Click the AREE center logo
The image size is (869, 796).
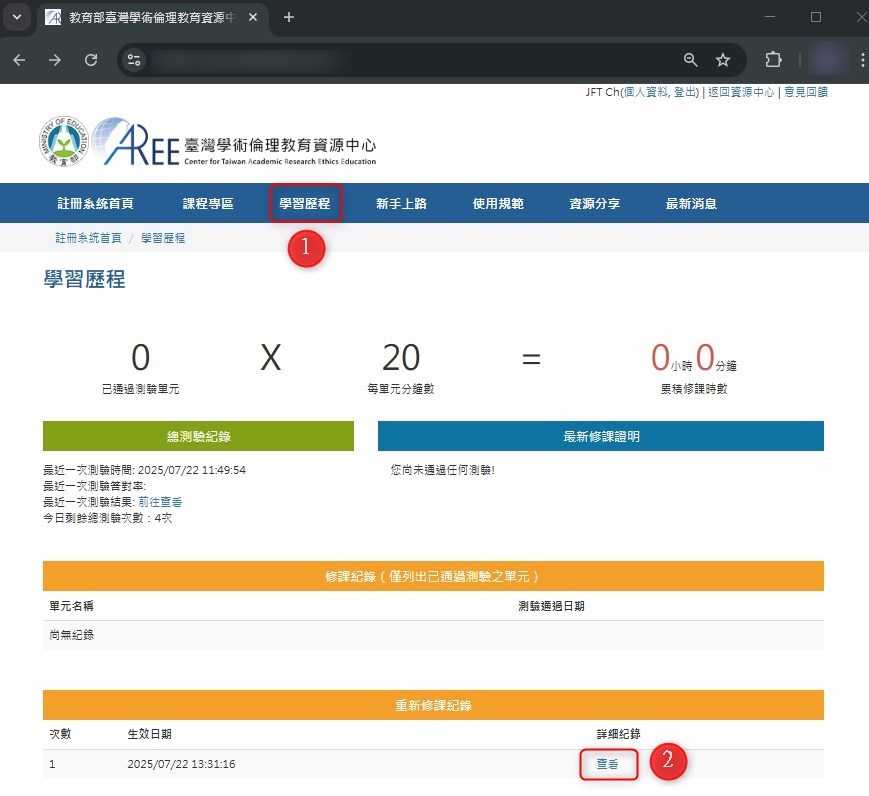point(234,142)
